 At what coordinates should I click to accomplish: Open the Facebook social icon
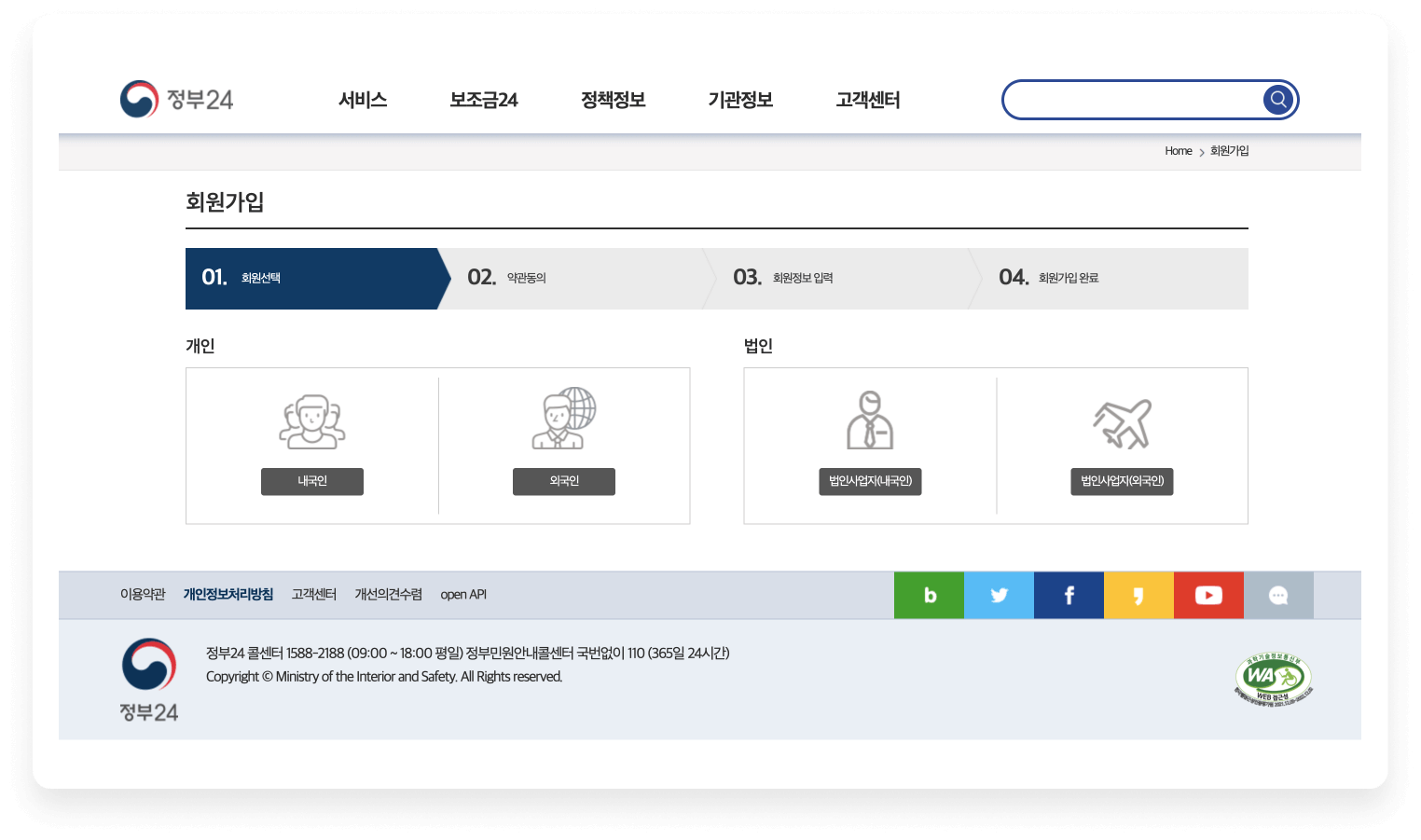(x=1069, y=595)
